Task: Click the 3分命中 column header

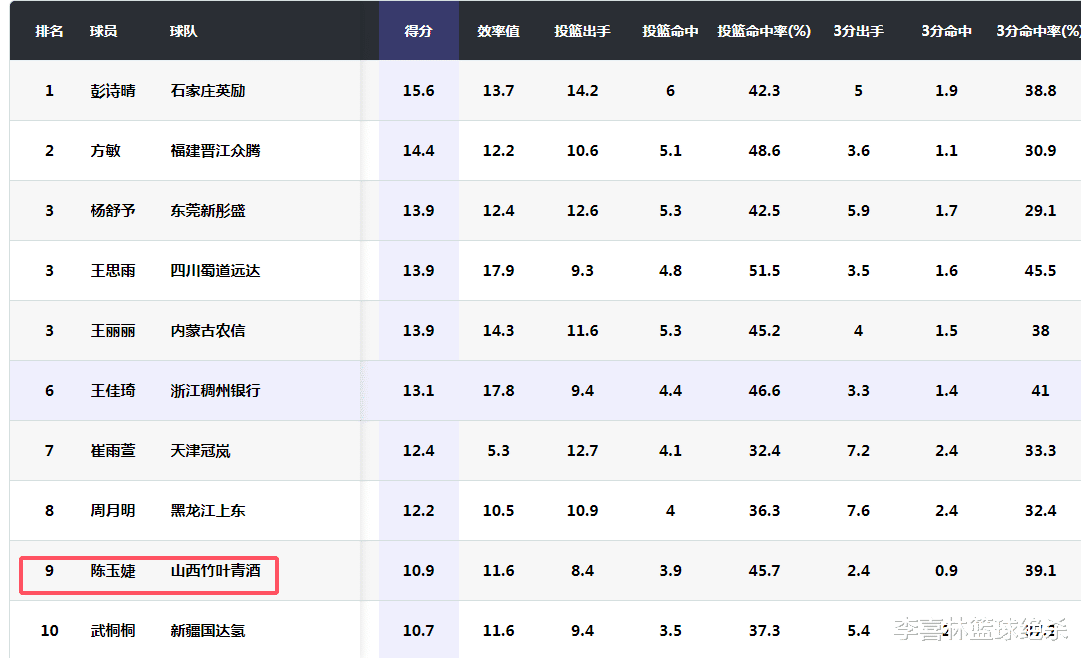Action: point(947,31)
